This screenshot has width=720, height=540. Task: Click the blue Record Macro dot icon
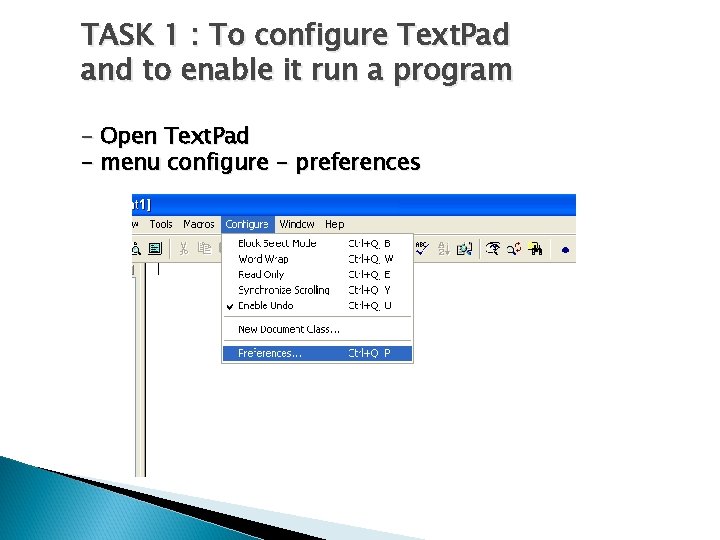[565, 250]
